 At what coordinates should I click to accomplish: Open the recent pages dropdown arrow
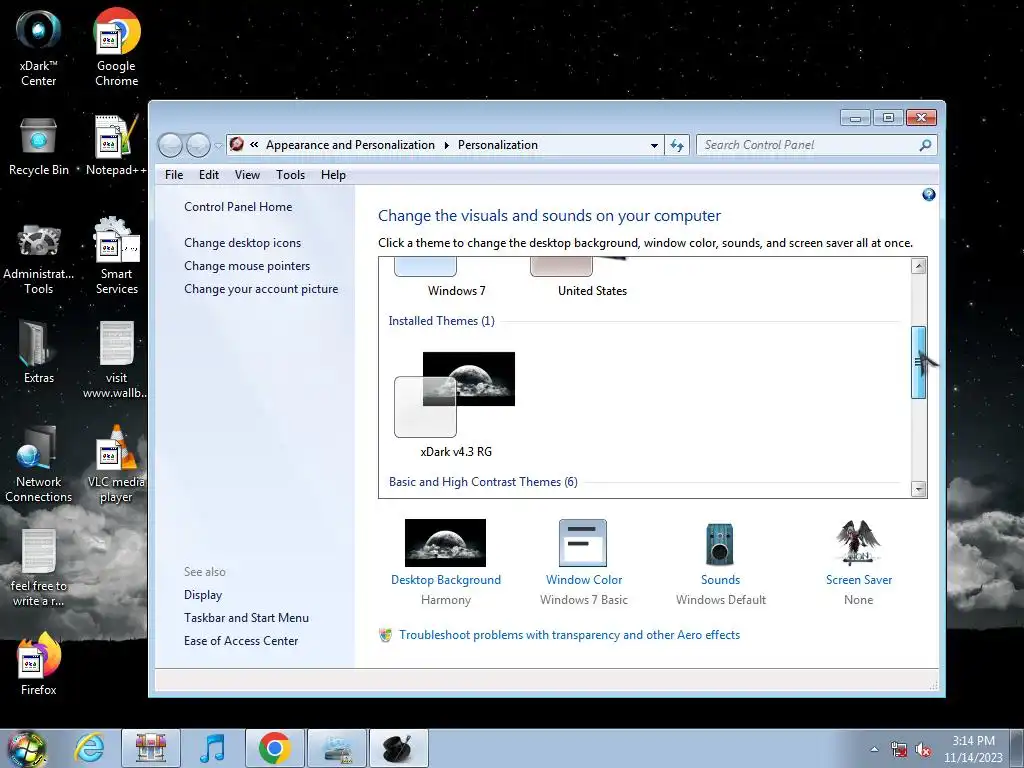(218, 146)
